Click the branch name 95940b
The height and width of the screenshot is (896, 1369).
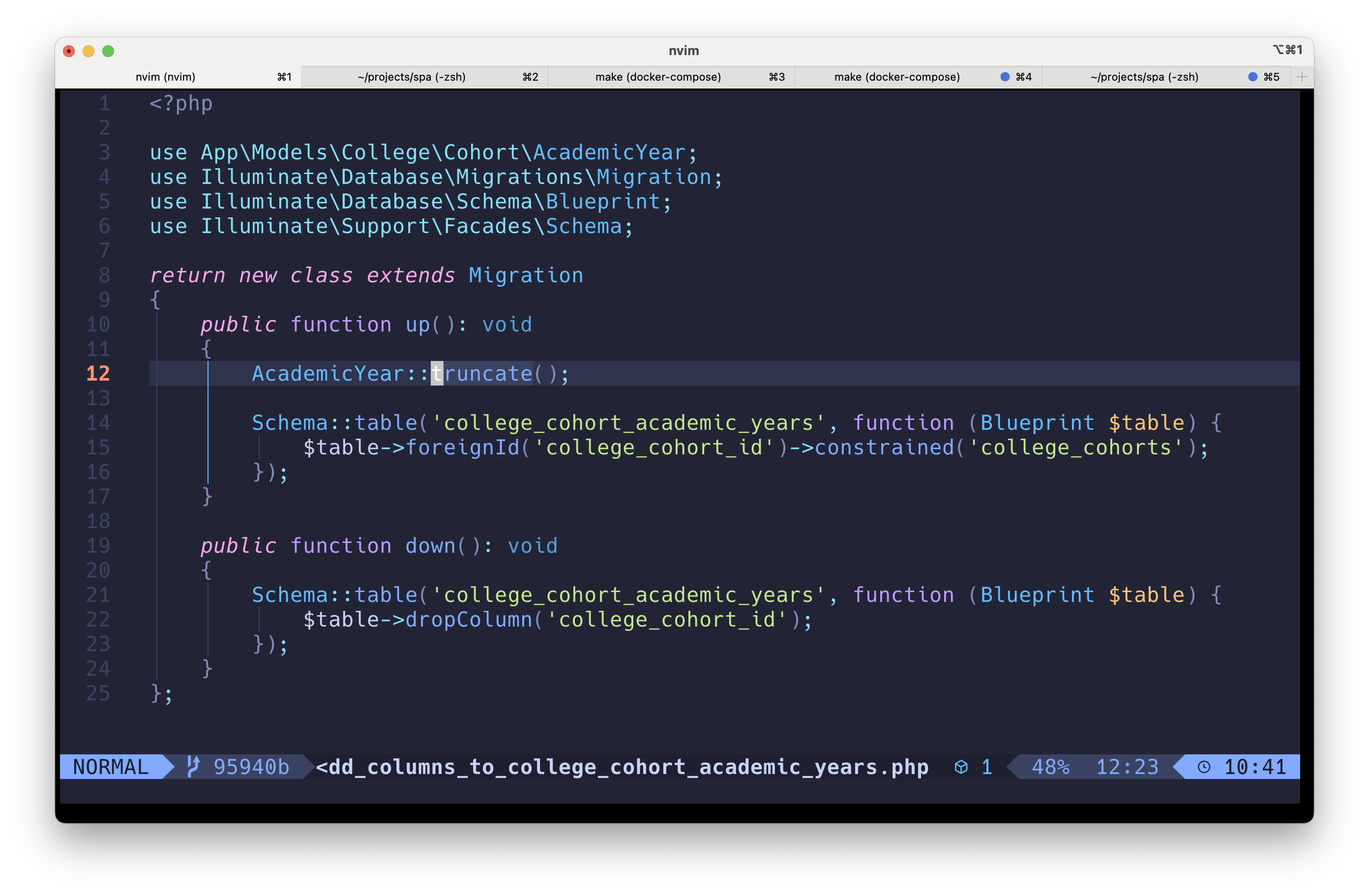(x=251, y=767)
